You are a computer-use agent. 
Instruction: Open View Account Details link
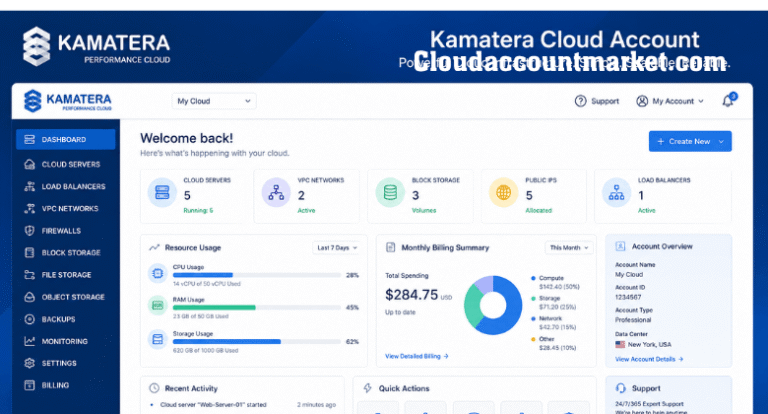649,359
